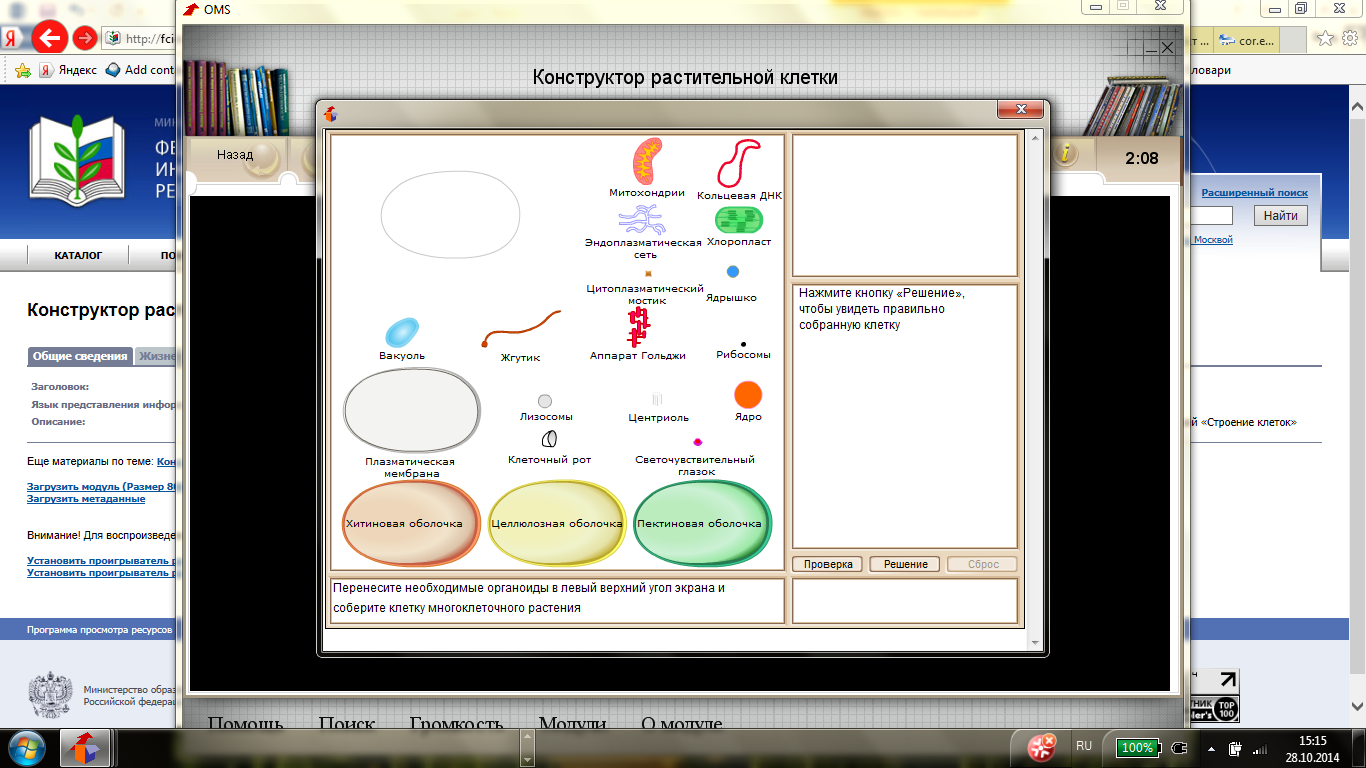Open the Расширенный поиск link
This screenshot has height=768, width=1366.
[x=1254, y=192]
